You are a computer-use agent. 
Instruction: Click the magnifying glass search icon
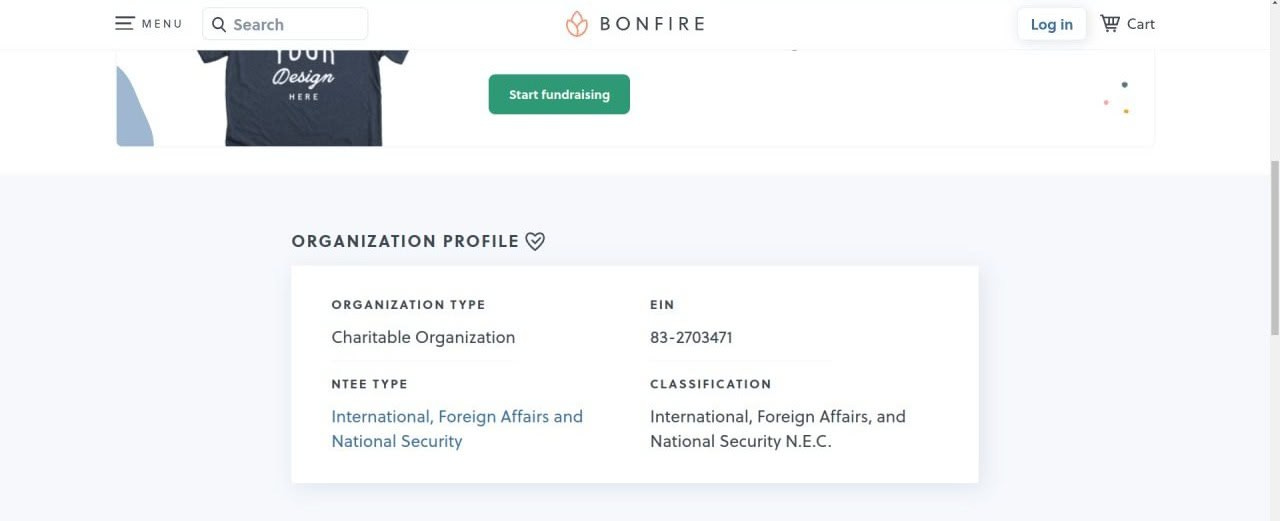click(x=219, y=25)
